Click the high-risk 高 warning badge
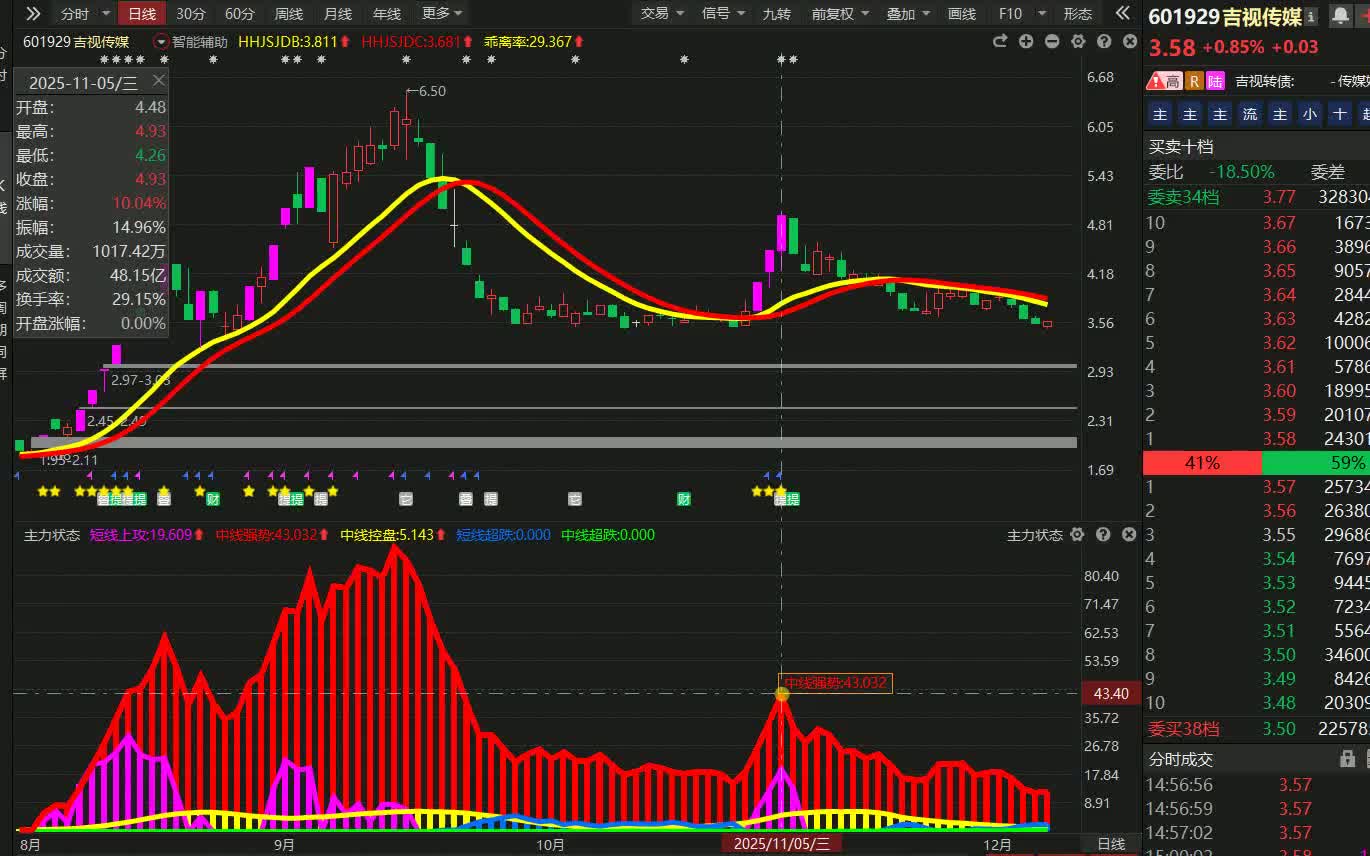Screen dimensions: 1370x856 pos(1165,81)
